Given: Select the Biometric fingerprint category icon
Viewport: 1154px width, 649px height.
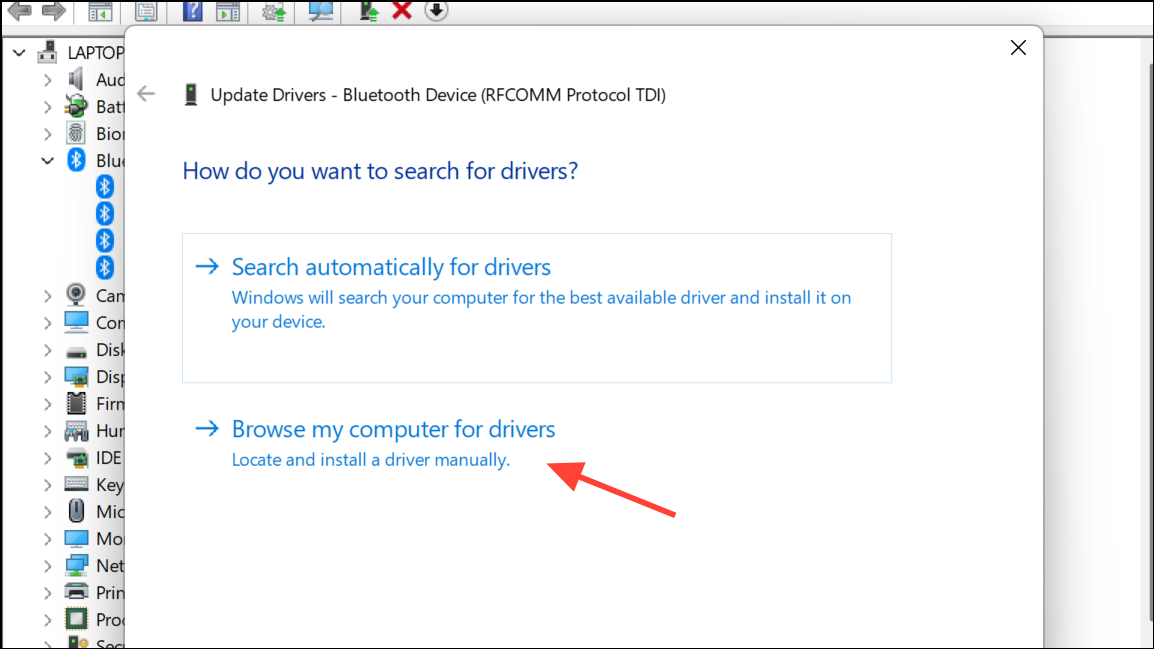Looking at the screenshot, I should click(x=76, y=133).
